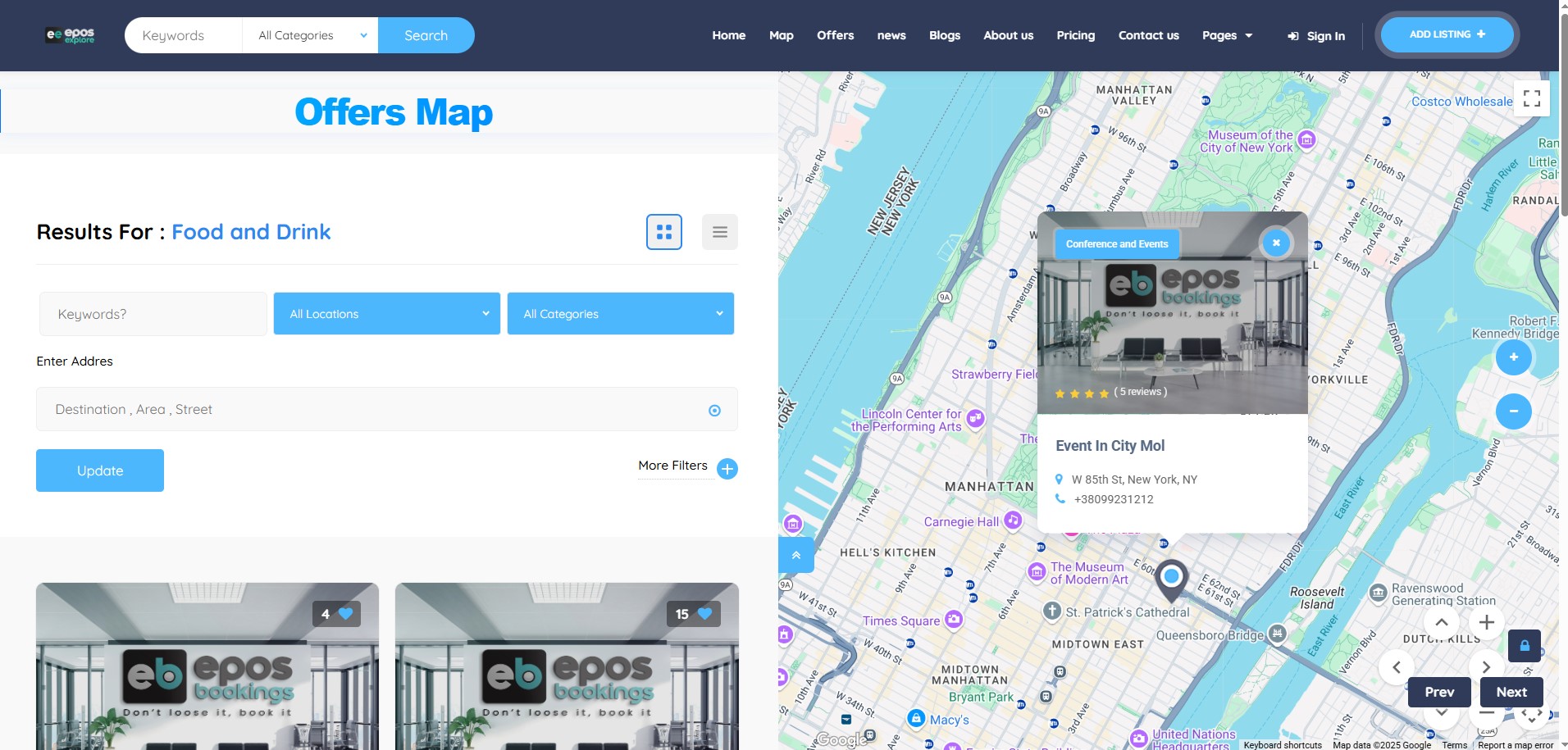
Task: Pan the map right with the arrow
Action: tap(1485, 666)
